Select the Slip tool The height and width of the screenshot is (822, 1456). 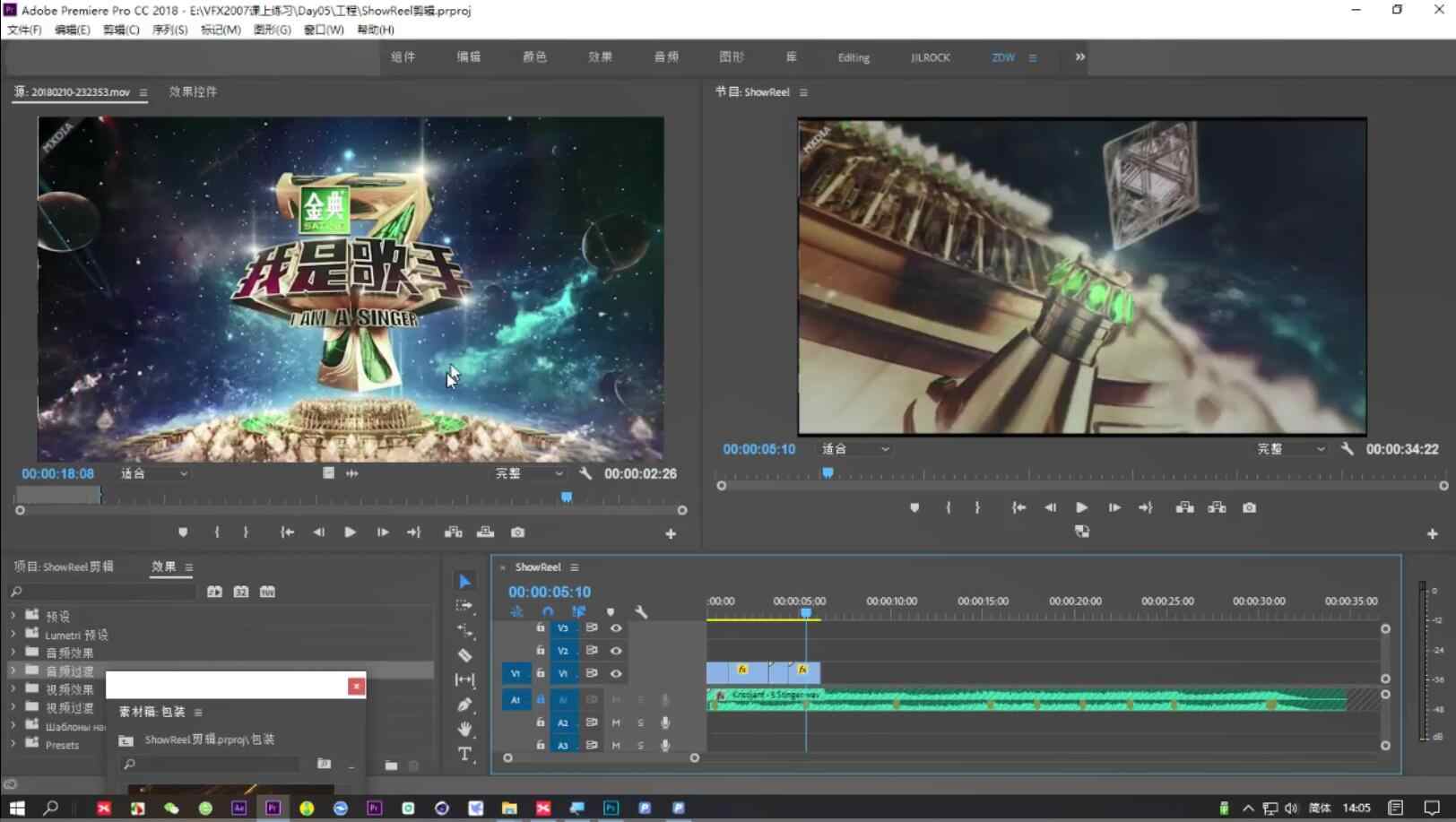tap(464, 680)
